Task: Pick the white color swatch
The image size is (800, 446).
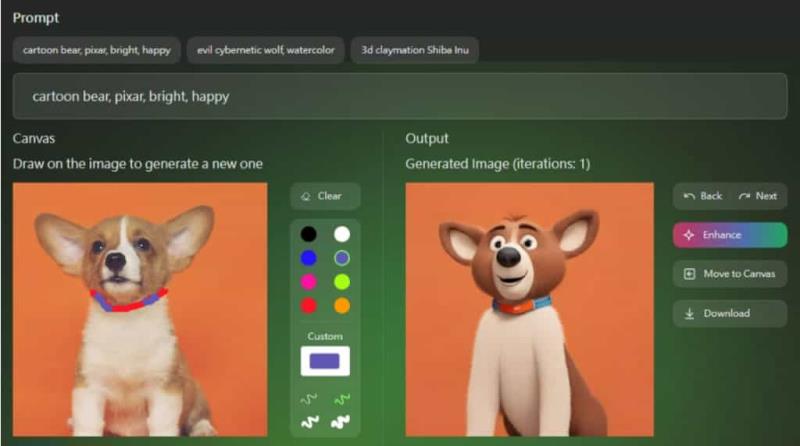Action: coord(342,234)
